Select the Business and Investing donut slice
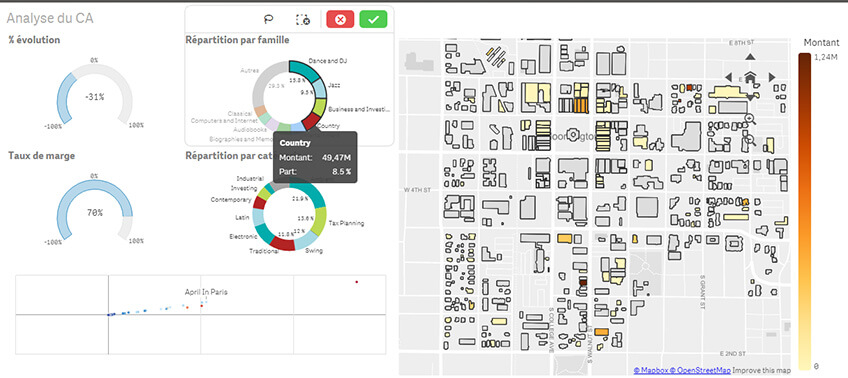The height and width of the screenshot is (378, 848). point(319,108)
